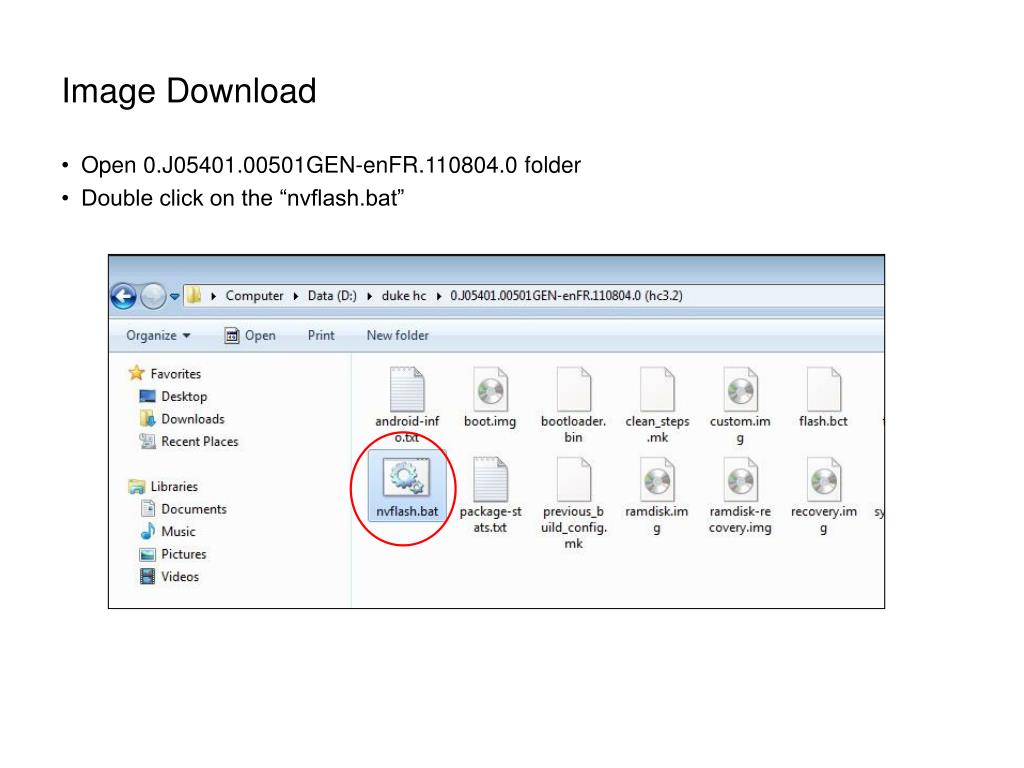Image resolution: width=1024 pixels, height=768 pixels.
Task: Select Favorites in the navigation pane
Action: [176, 374]
